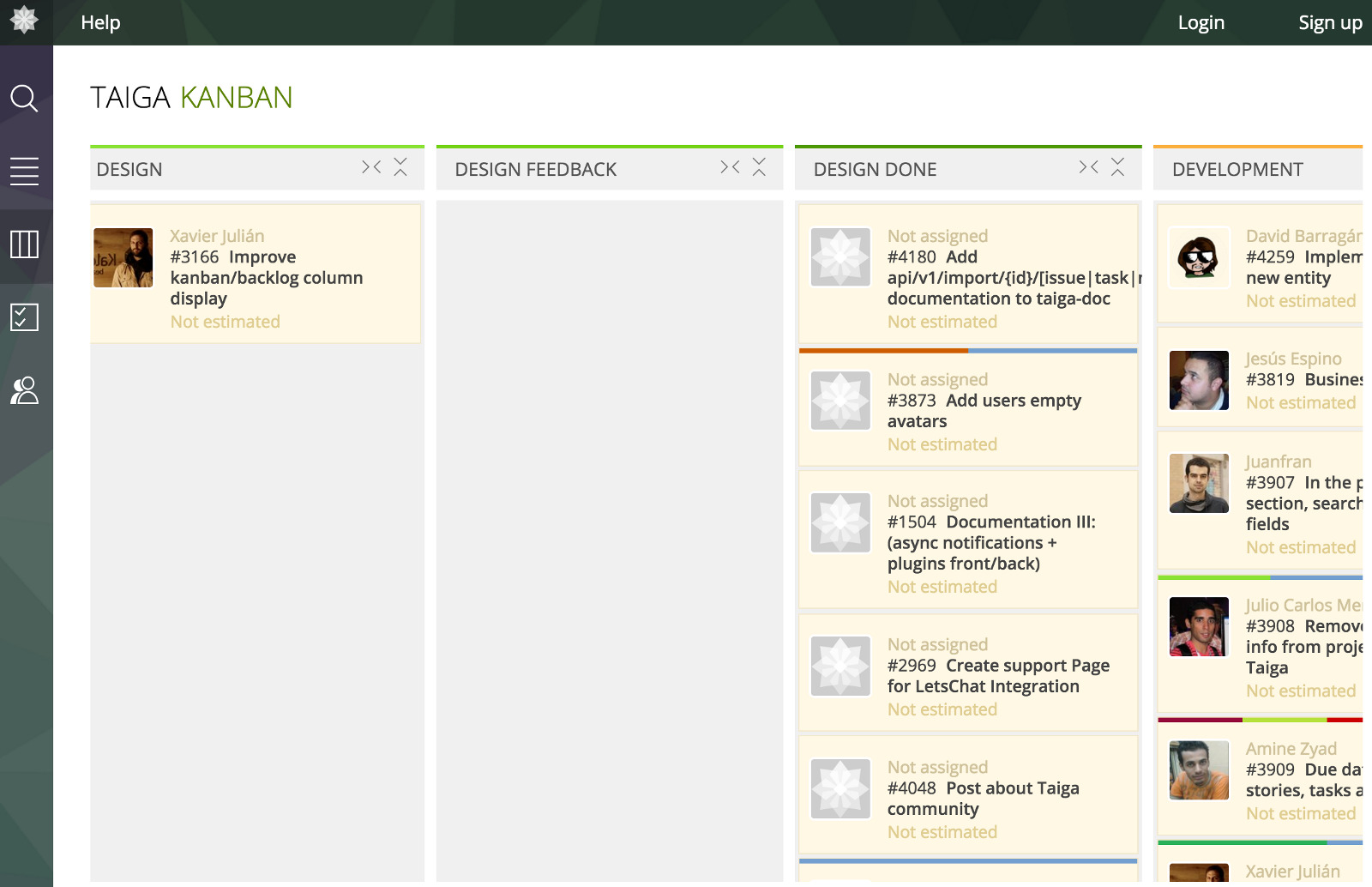Click the DESIGN DONE column title
The width and height of the screenshot is (1372, 887).
[x=875, y=170]
